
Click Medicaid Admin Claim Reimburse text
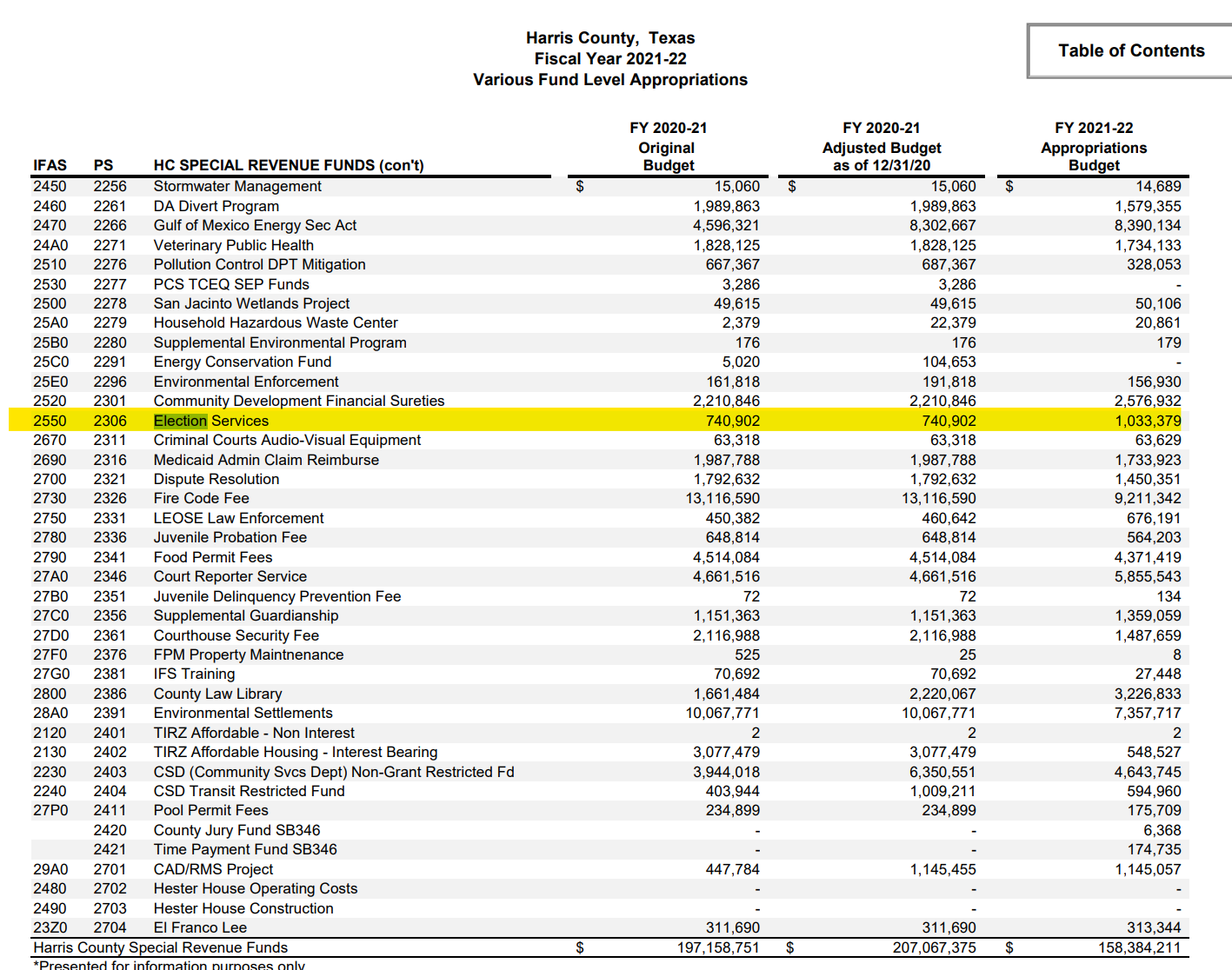click(266, 460)
